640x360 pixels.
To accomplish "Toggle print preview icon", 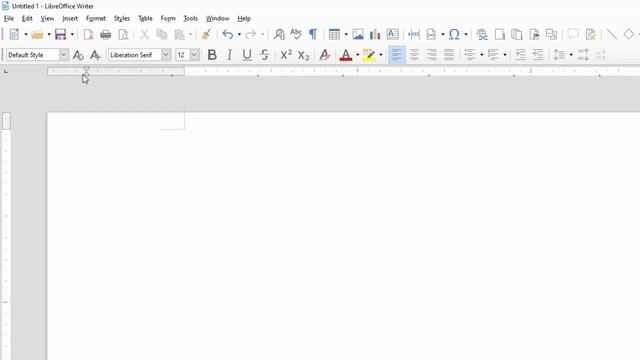I will 123,34.
